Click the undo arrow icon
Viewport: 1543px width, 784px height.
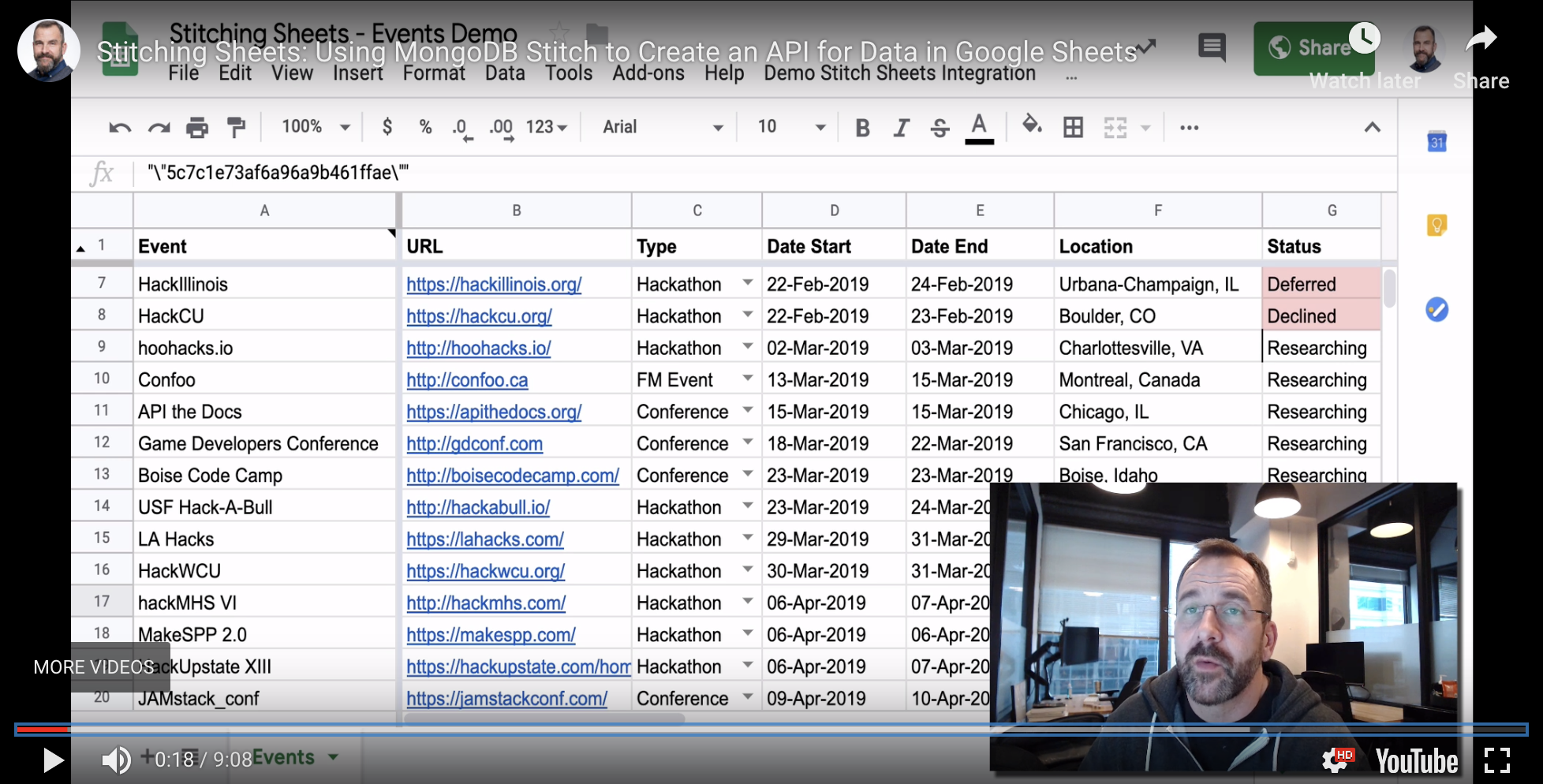pyautogui.click(x=120, y=128)
